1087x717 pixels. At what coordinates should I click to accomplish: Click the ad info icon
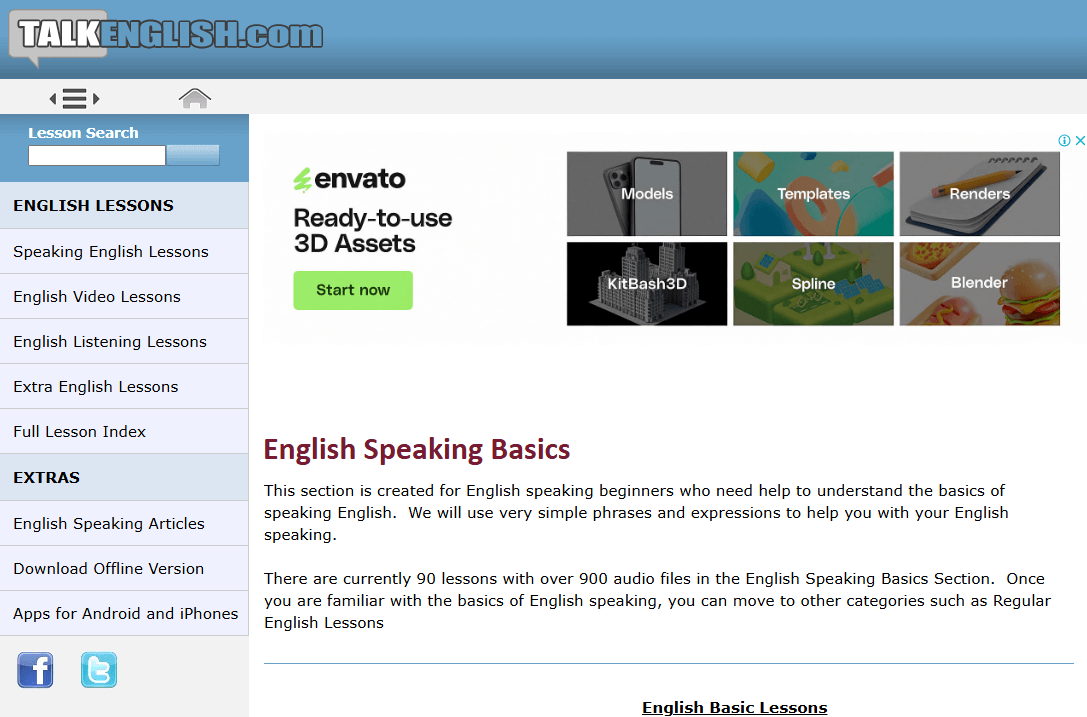(1064, 141)
